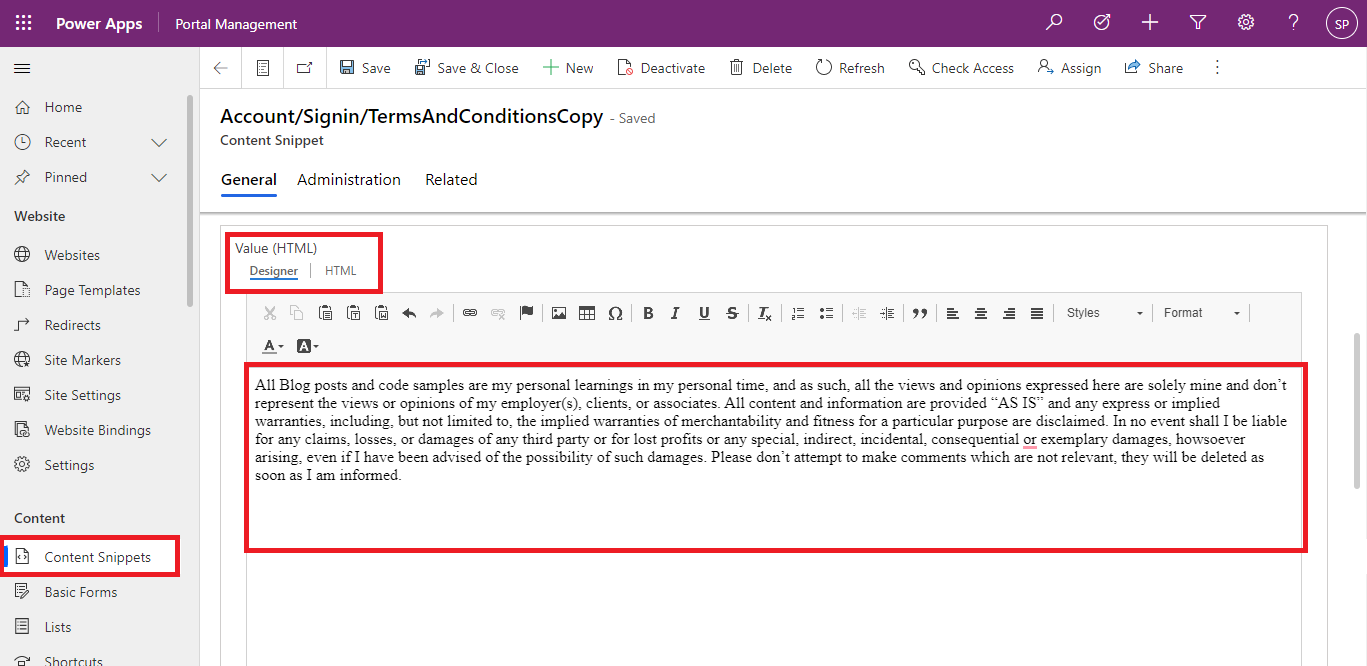
Task: Open the Styles dropdown
Action: click(x=1103, y=313)
